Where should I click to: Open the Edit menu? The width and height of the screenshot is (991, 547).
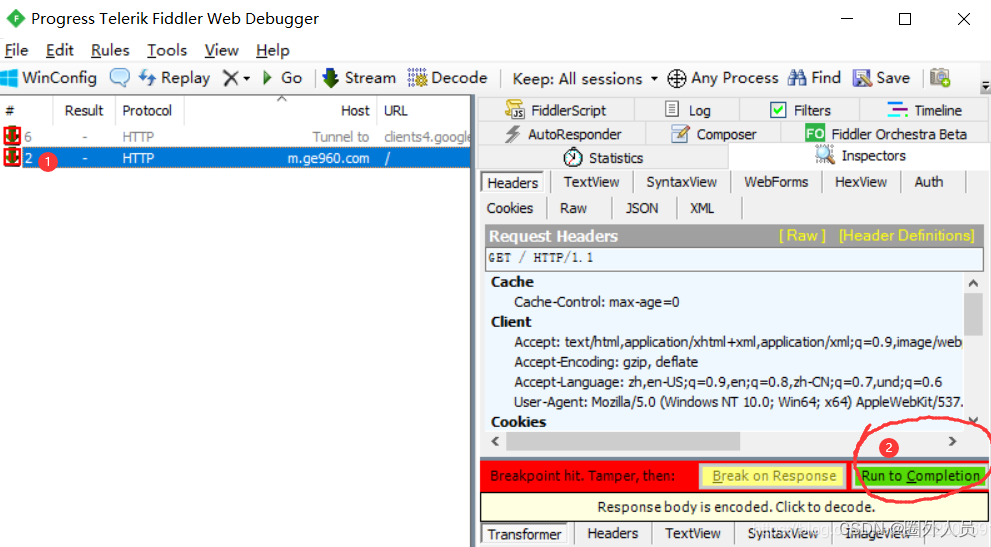(x=59, y=50)
